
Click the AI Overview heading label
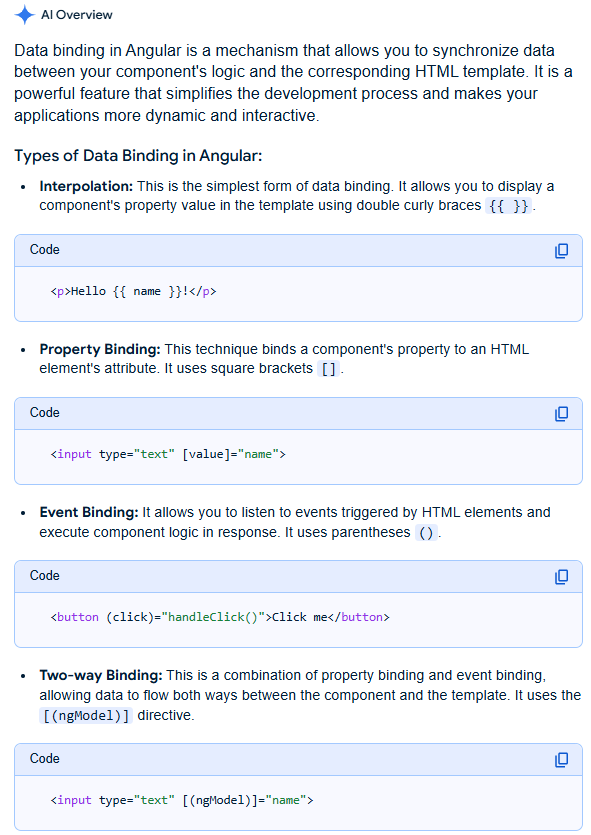coord(77,15)
